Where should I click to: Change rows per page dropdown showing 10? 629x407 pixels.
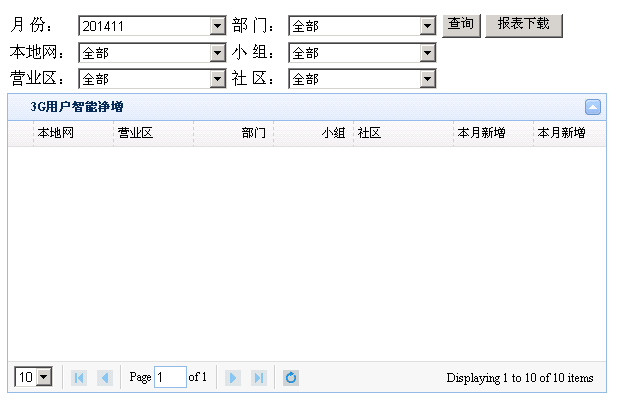(33, 377)
